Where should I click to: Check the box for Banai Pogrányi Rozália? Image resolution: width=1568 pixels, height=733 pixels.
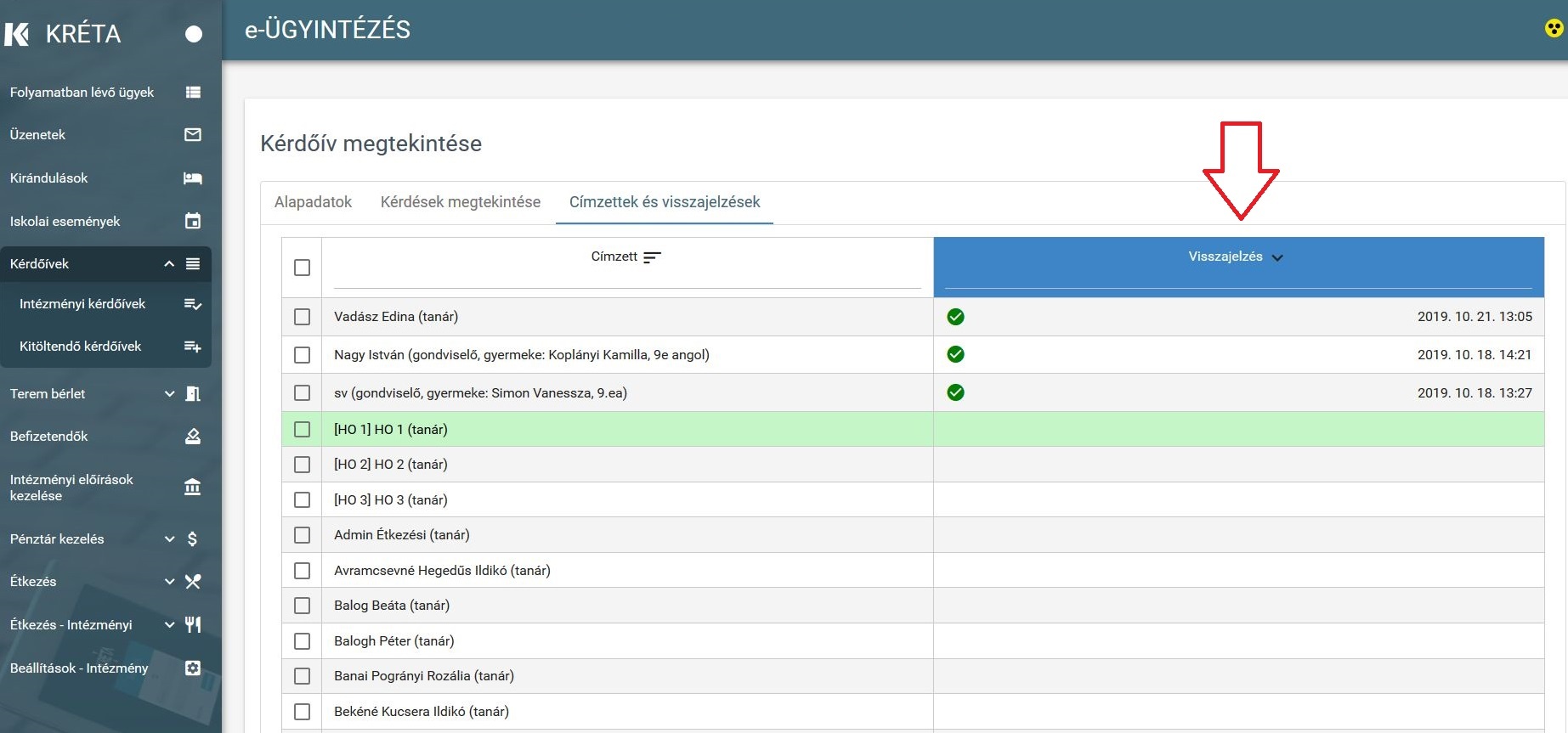coord(302,676)
